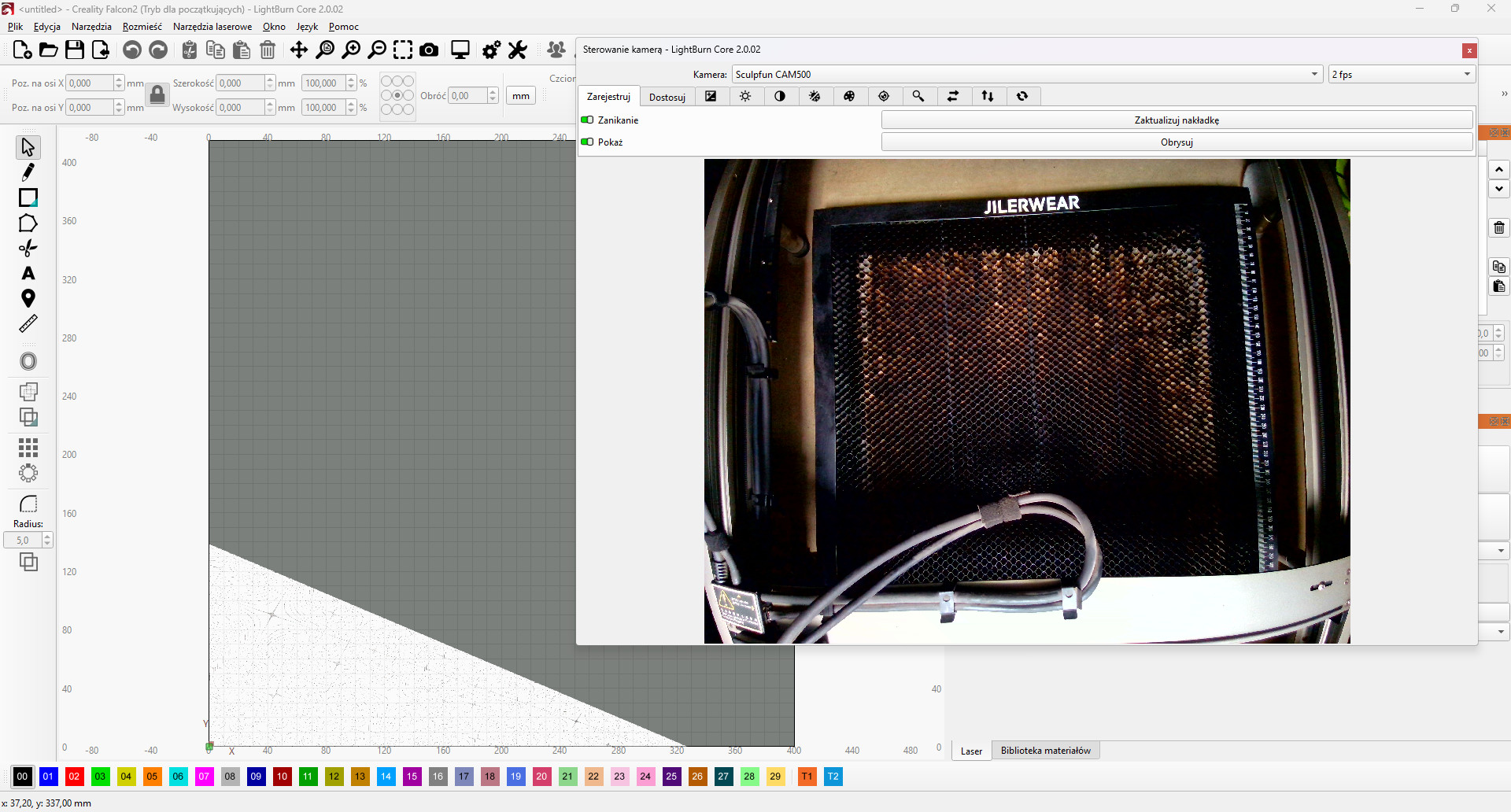Image resolution: width=1511 pixels, height=812 pixels.
Task: Click the mm units button
Action: (x=521, y=96)
